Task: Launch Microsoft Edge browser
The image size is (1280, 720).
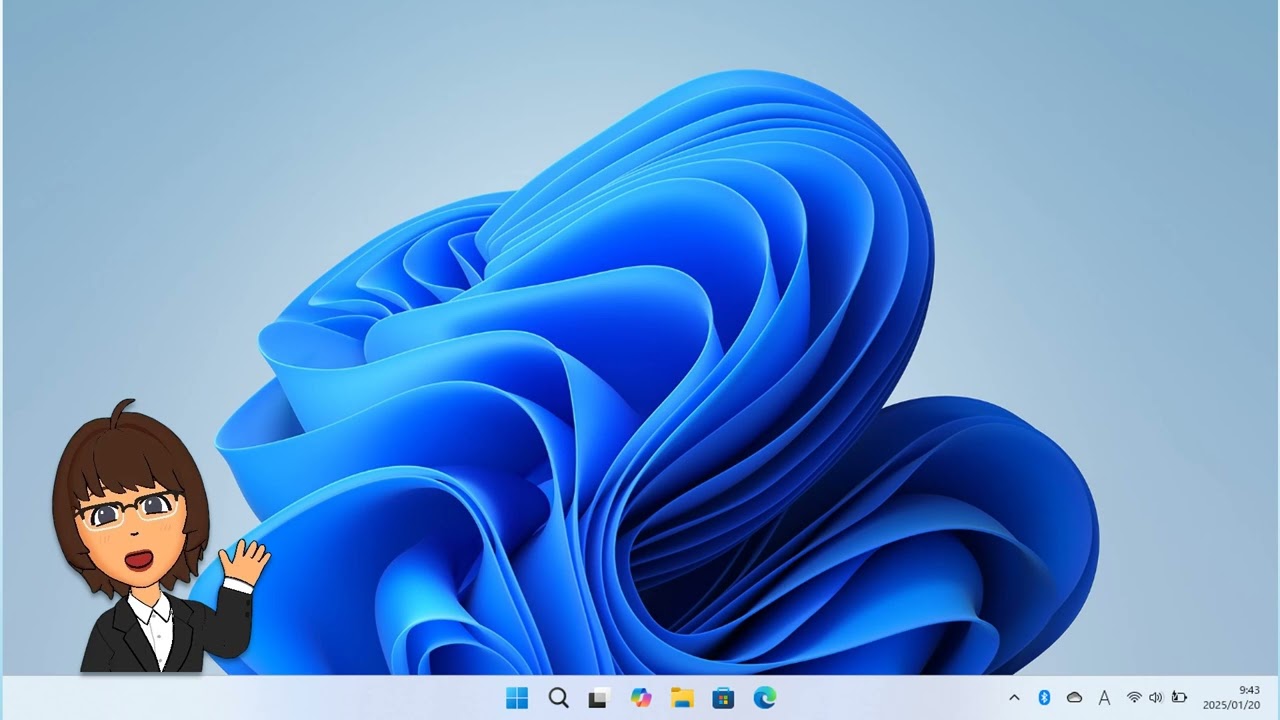Action: point(765,698)
